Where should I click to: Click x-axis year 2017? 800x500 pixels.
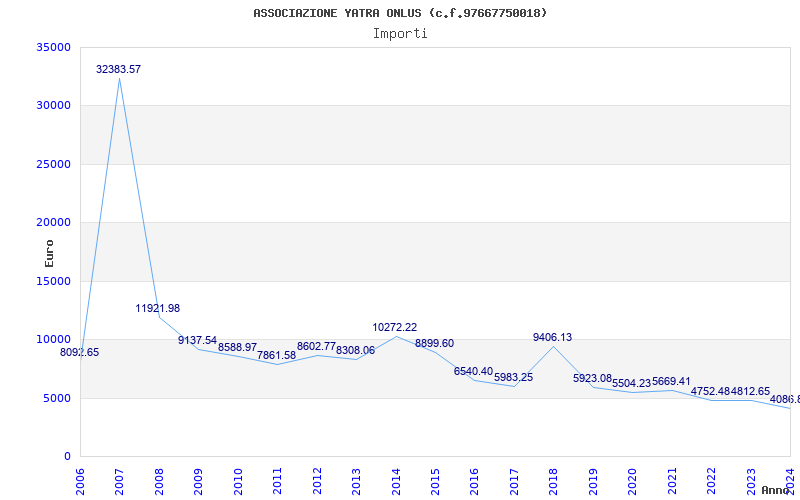pyautogui.click(x=514, y=481)
